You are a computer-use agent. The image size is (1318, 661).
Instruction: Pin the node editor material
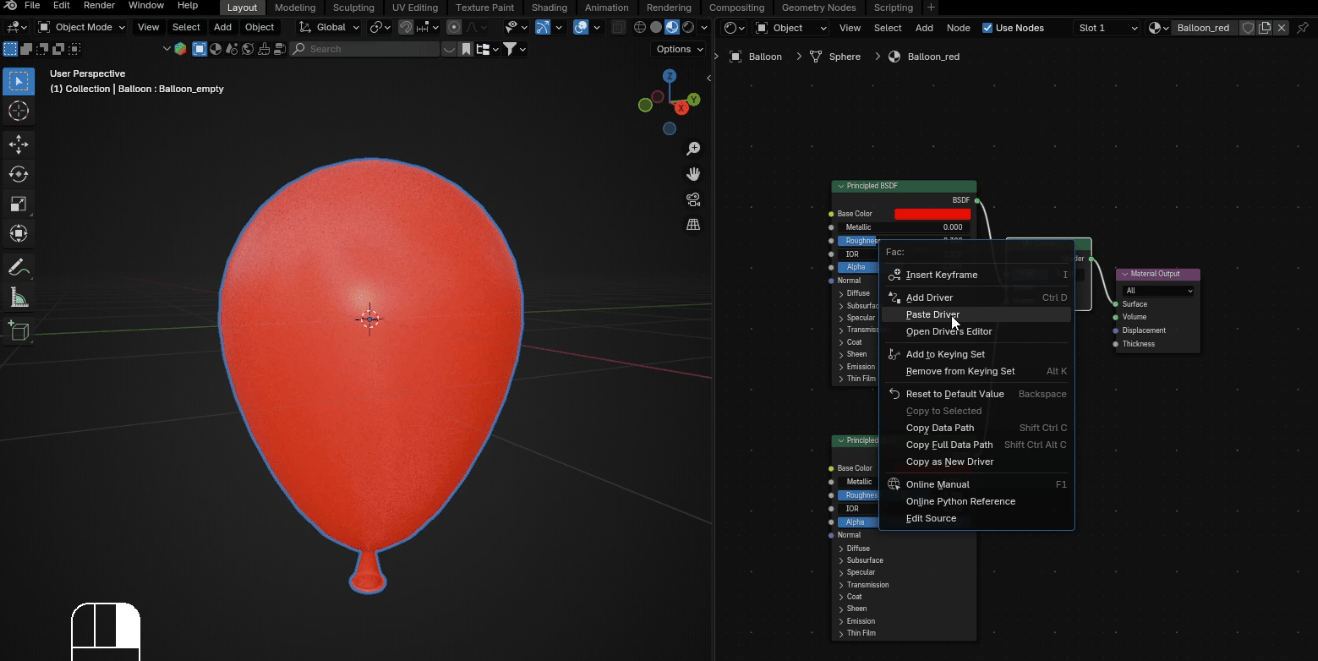coord(1302,28)
